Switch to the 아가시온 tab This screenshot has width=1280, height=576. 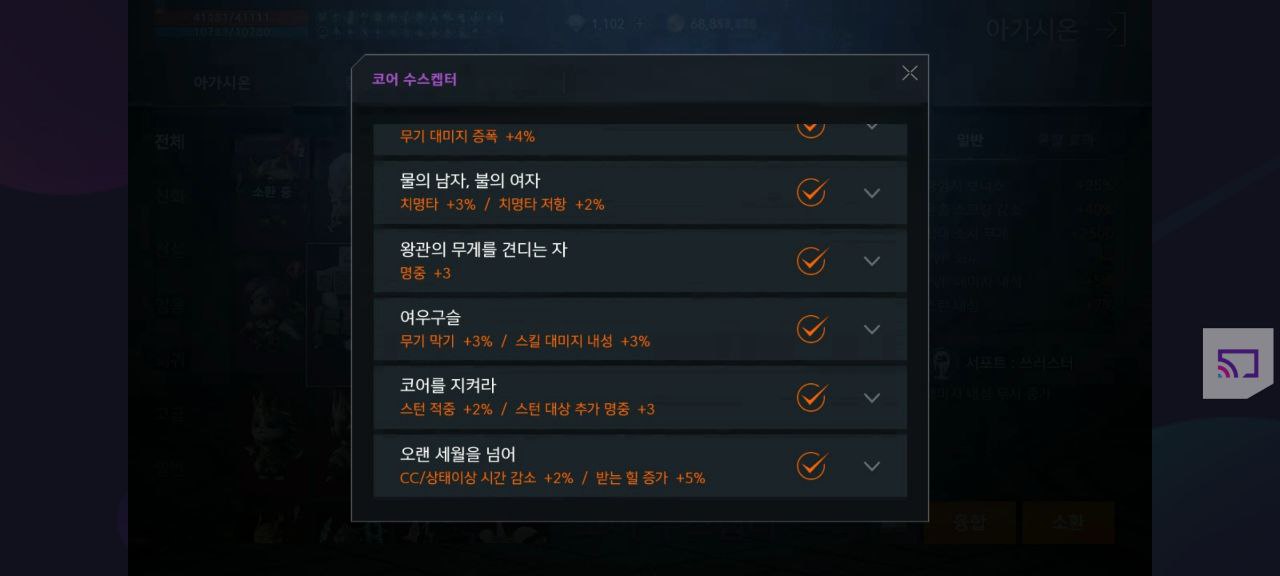click(222, 83)
